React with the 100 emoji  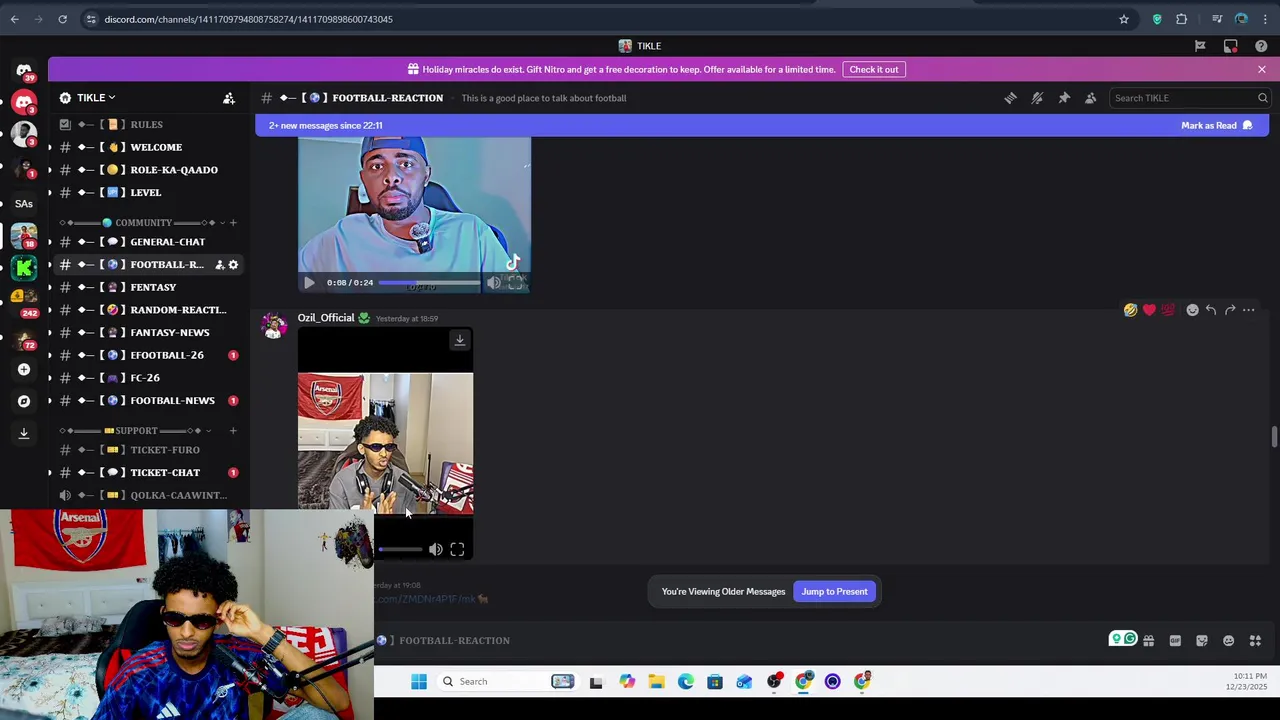pos(1168,310)
